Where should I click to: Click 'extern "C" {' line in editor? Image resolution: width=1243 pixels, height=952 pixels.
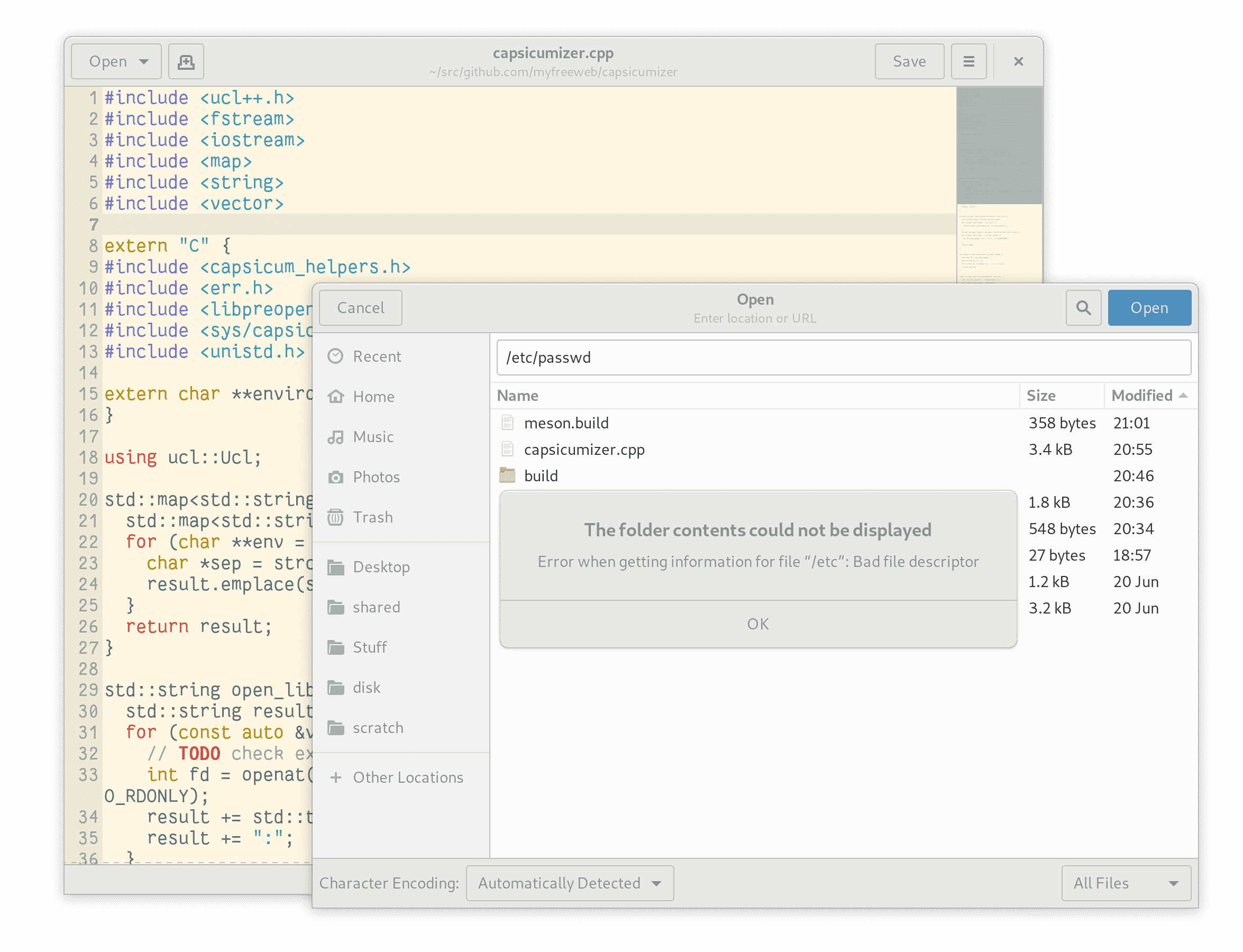(167, 245)
